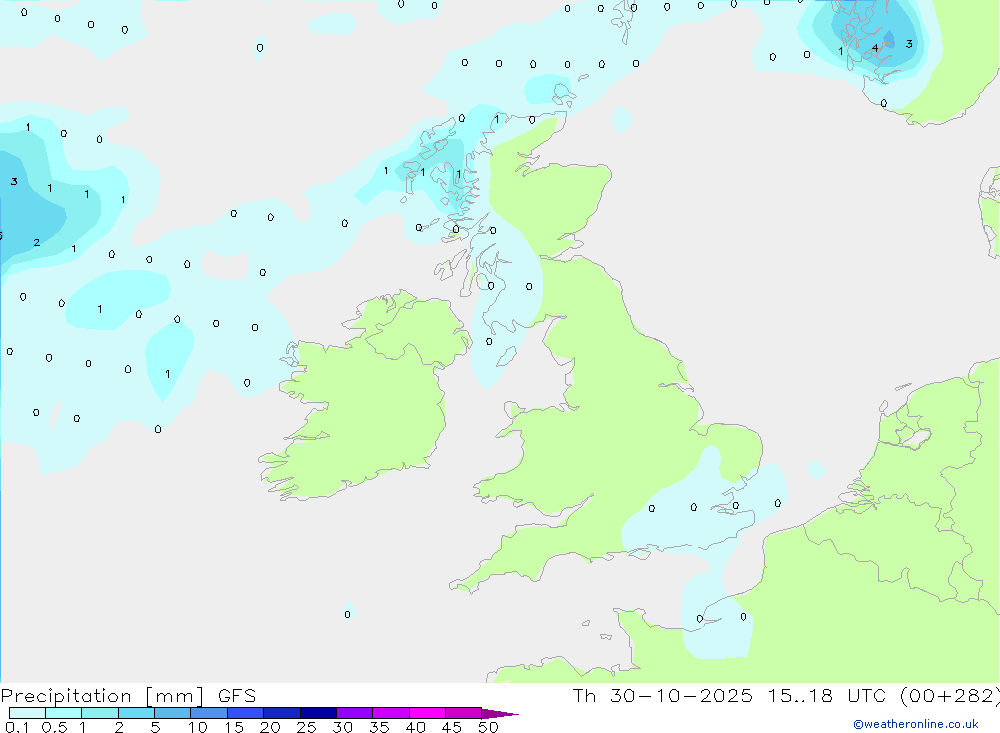
Task: Click the '40' legend scale label
Action: (x=415, y=727)
